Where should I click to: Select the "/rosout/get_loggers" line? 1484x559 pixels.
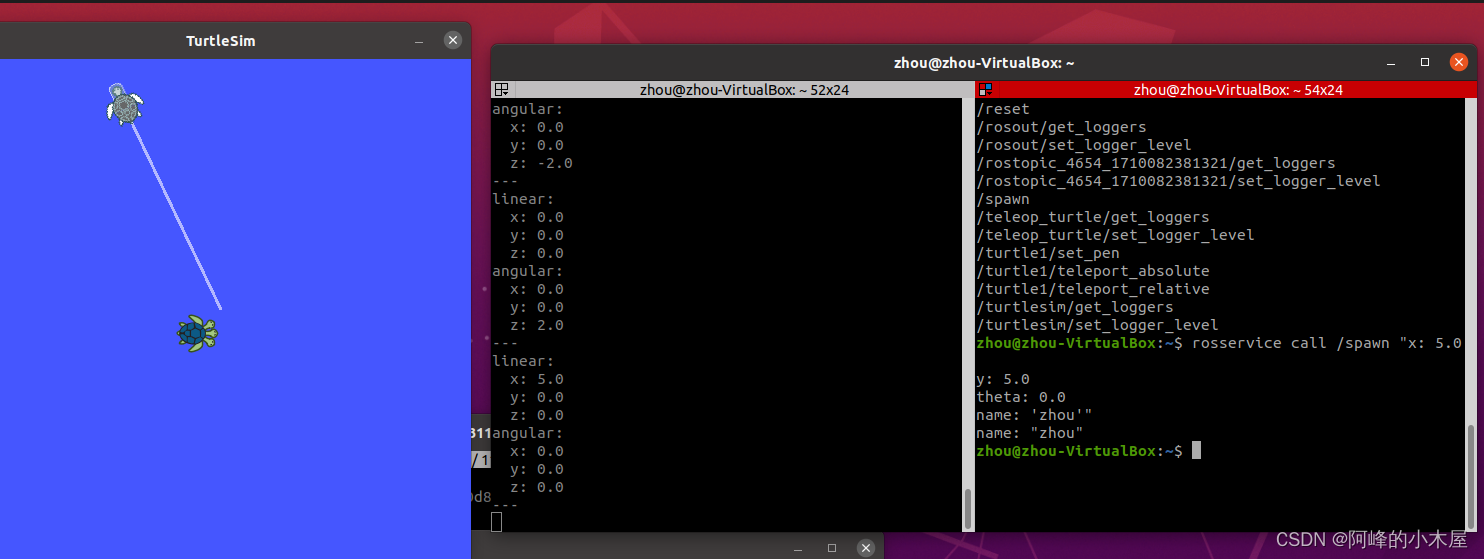1061,127
